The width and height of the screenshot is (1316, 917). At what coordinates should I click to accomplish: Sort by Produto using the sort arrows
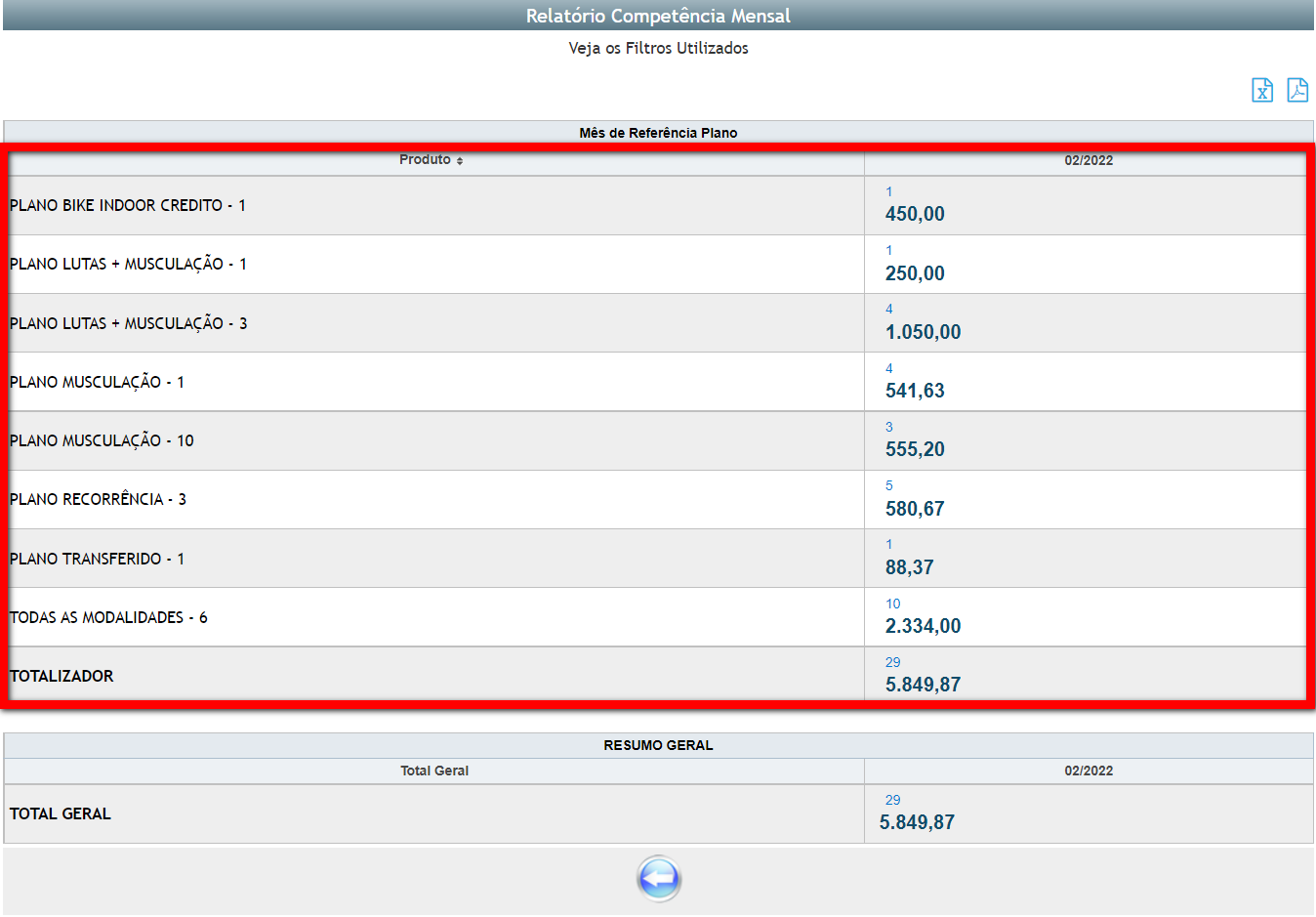[x=460, y=161]
